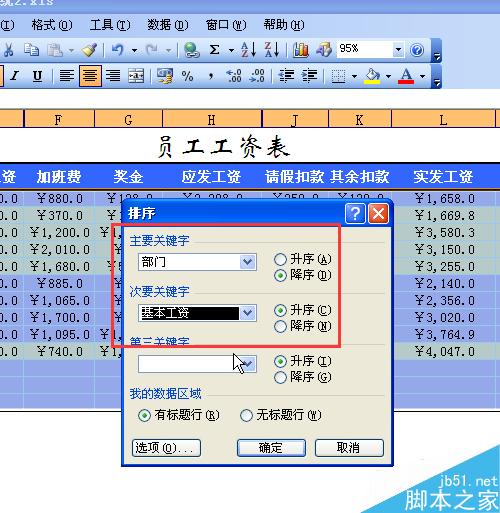The image size is (500, 513).
Task: Click the Undo arrow icon
Action: click(x=118, y=50)
